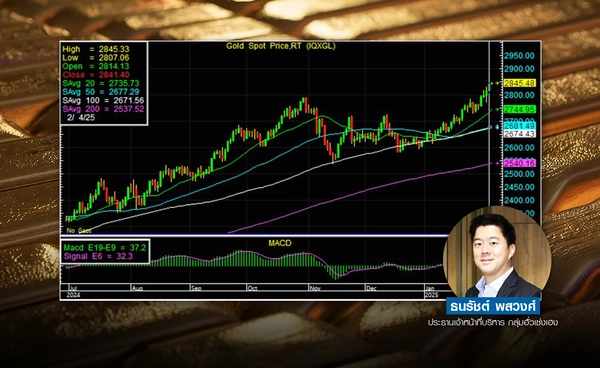Viewport: 600px width, 368px height.
Task: Click the MACD panel title
Action: click(x=280, y=243)
